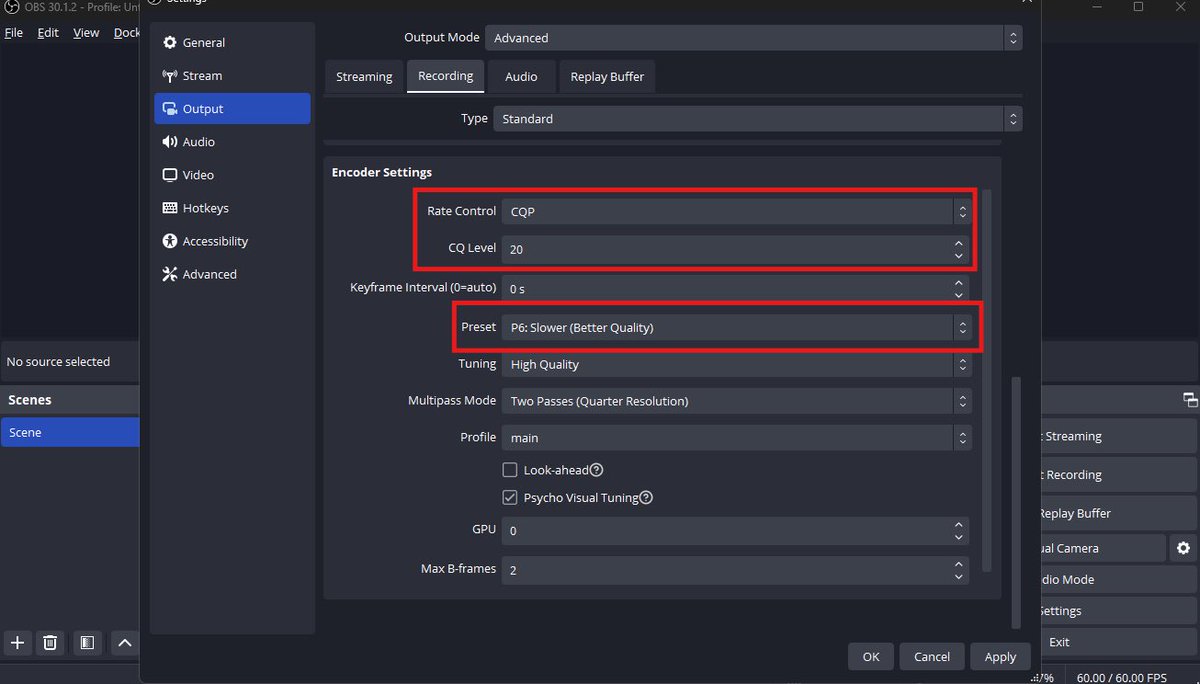Select the Stream settings section
Viewport: 1200px width, 684px height.
tap(201, 75)
